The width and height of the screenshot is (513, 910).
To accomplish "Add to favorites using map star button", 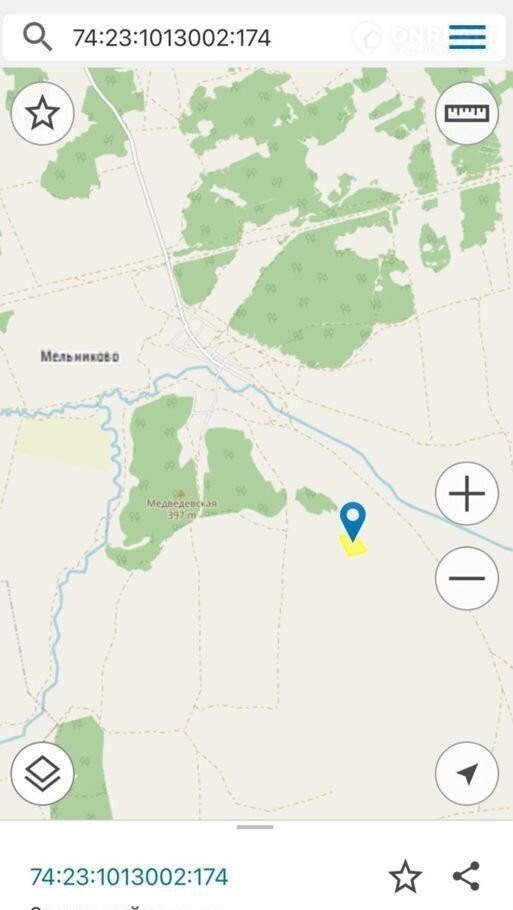I will click(42, 114).
